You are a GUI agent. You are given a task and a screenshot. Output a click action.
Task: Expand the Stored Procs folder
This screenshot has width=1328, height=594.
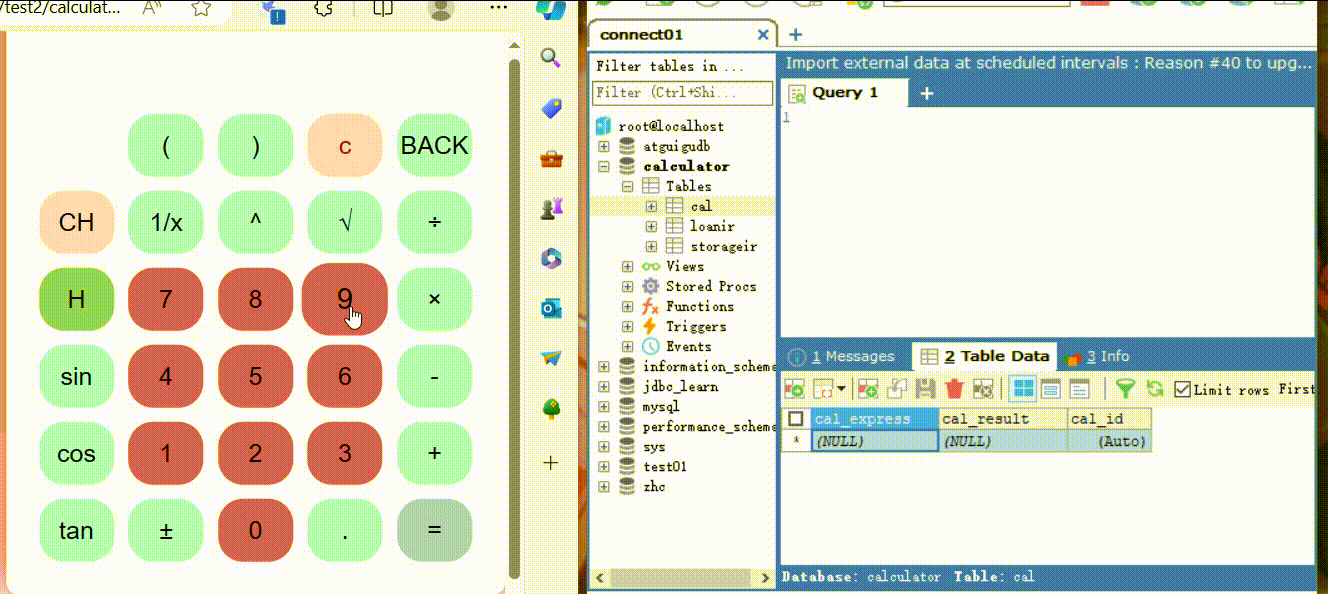[627, 286]
